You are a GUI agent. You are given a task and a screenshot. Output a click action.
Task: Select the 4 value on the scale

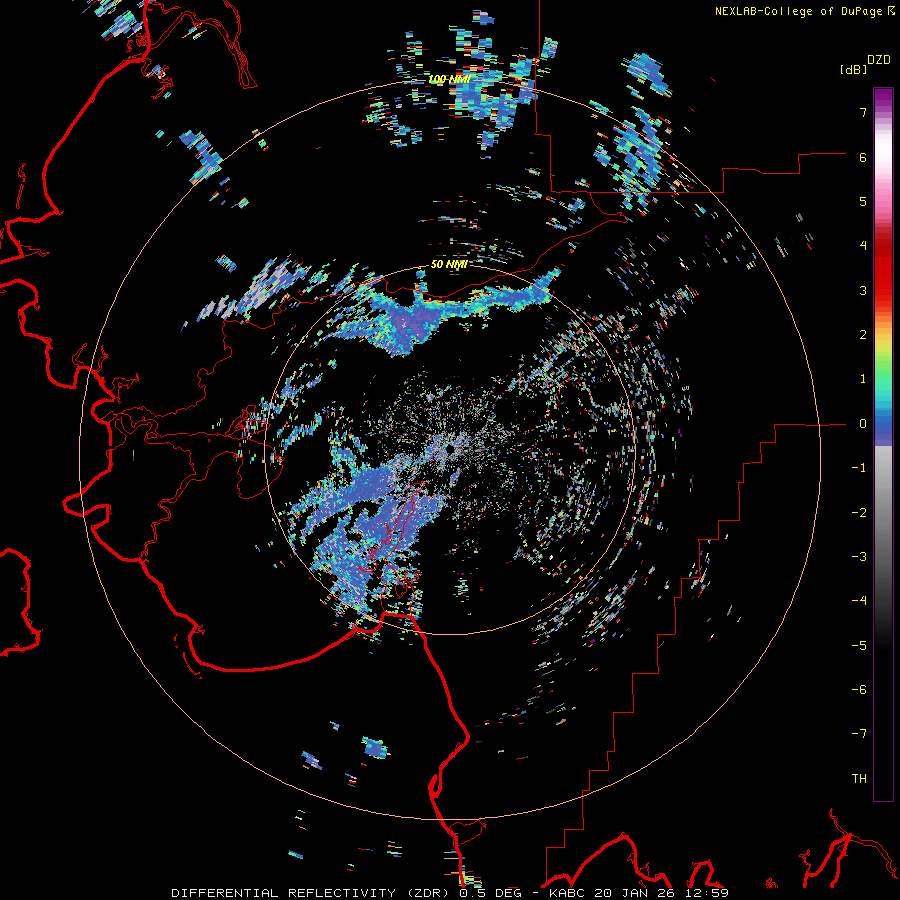[x=863, y=246]
